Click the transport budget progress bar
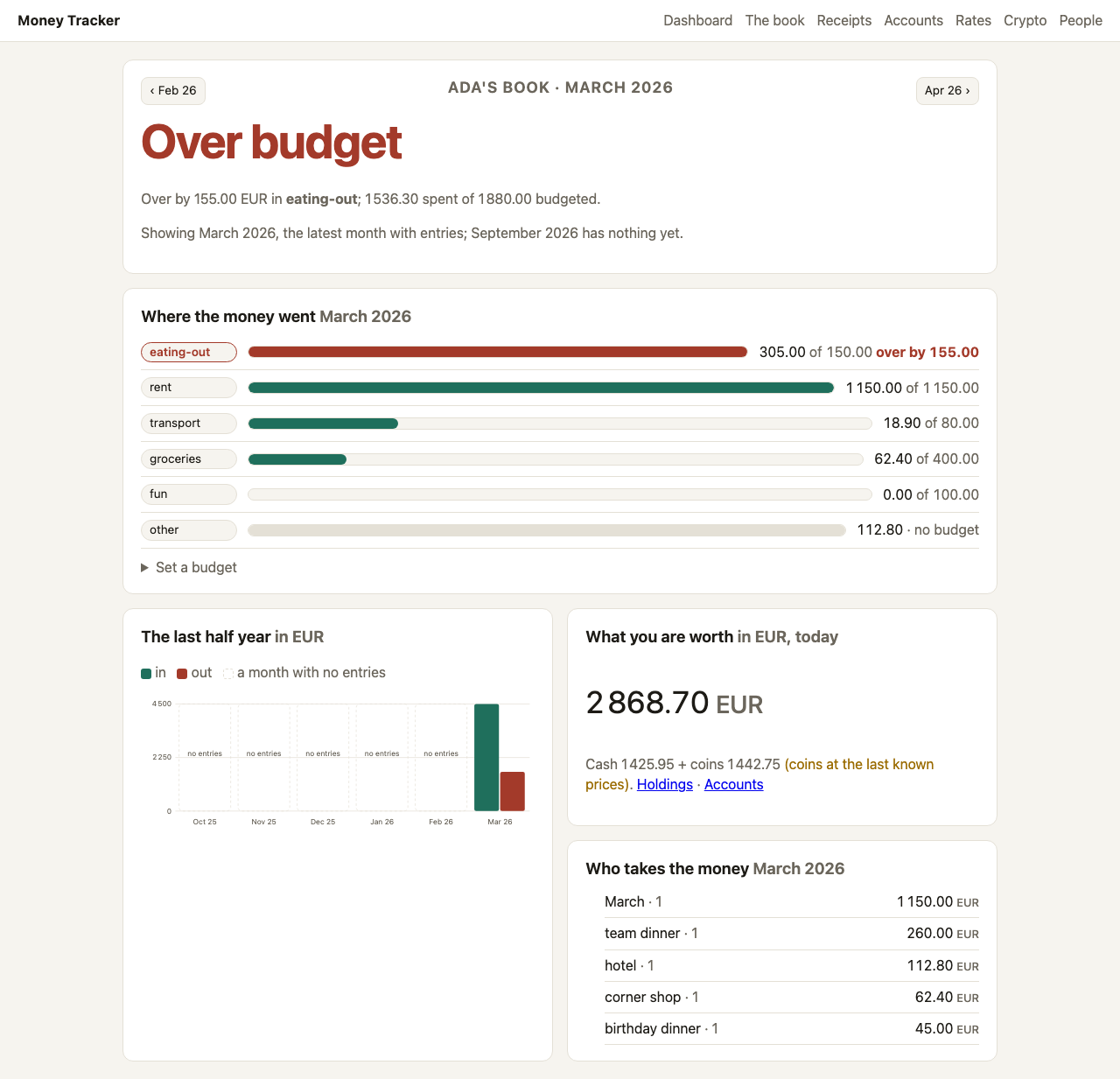1120x1079 pixels. pos(560,424)
